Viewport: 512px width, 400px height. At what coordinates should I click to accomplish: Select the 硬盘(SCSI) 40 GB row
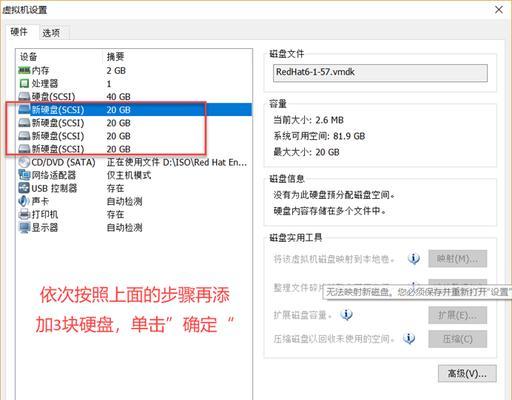point(134,97)
